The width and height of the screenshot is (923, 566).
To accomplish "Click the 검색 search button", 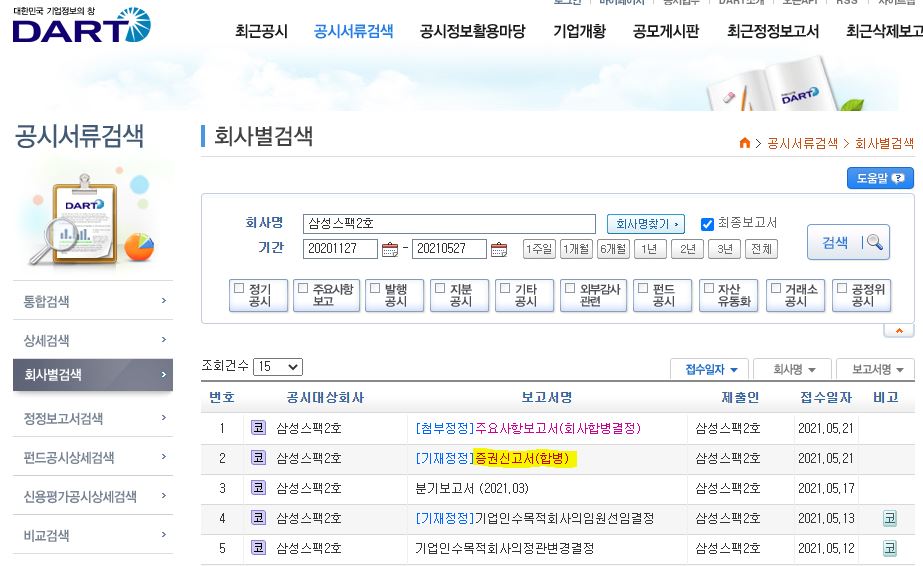I will (x=848, y=242).
